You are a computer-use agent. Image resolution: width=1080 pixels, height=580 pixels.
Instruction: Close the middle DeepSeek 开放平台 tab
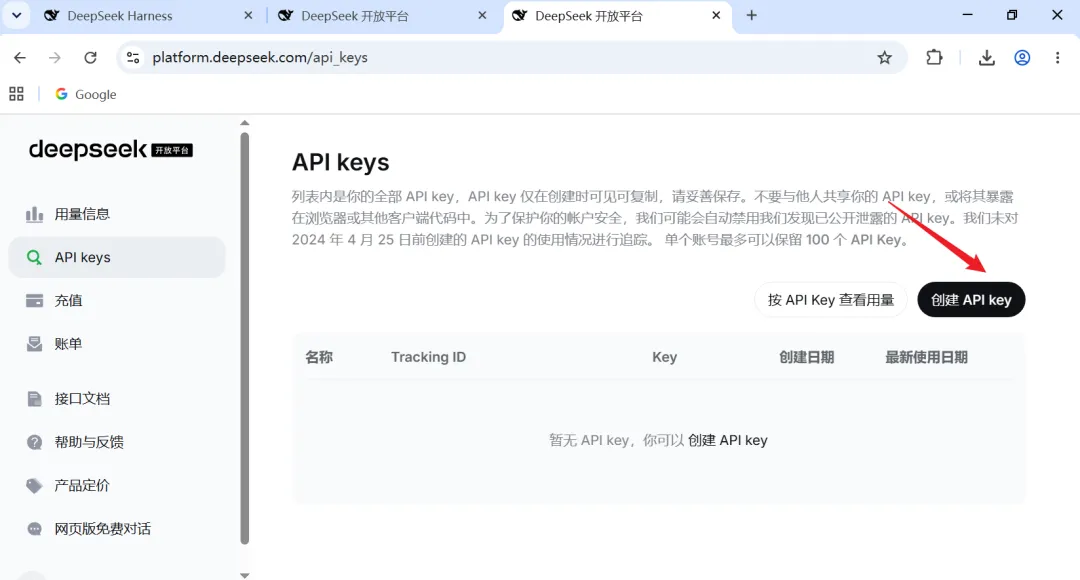pyautogui.click(x=482, y=15)
